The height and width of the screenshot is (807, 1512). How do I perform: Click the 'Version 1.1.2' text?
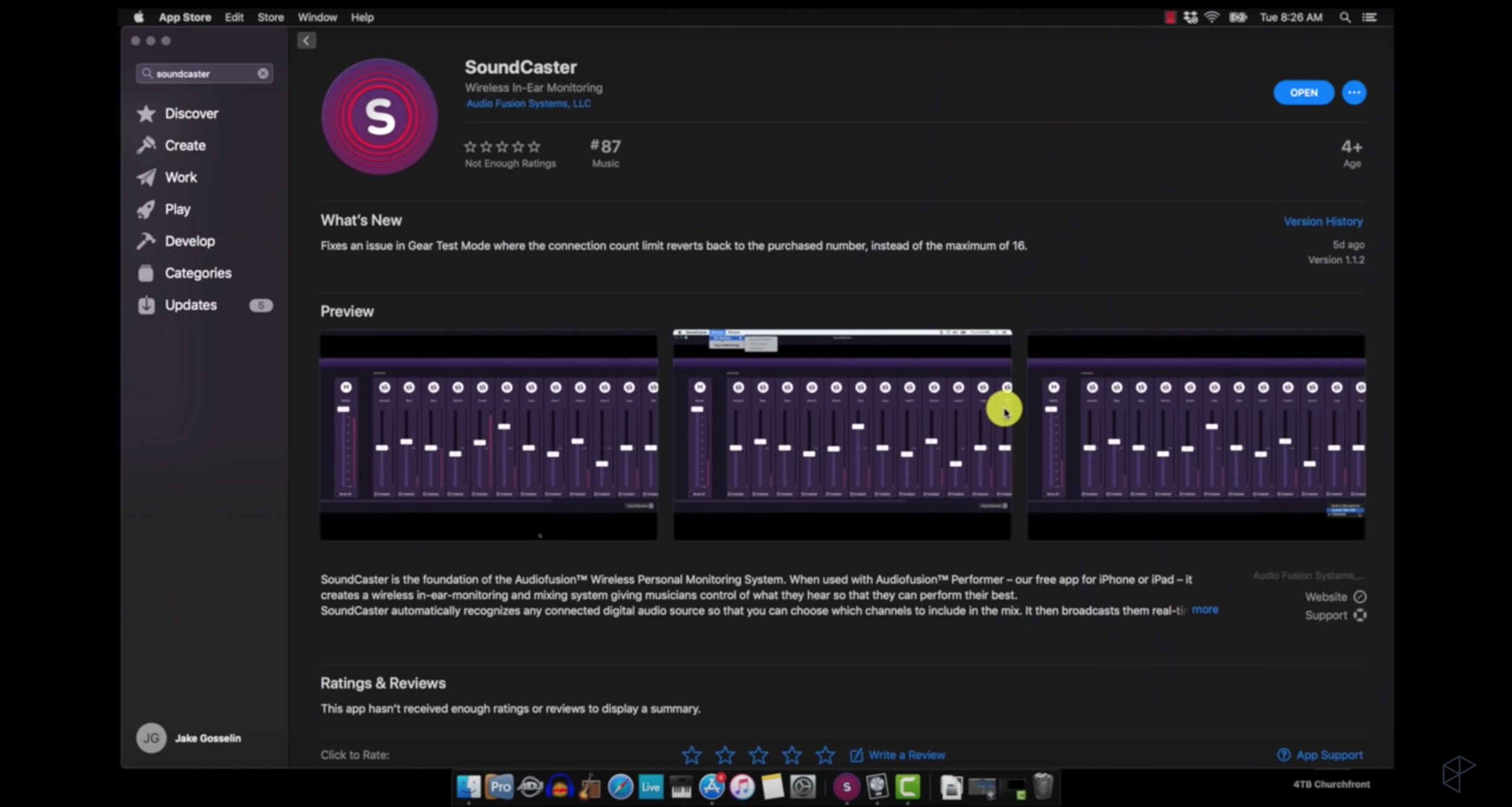coord(1336,260)
